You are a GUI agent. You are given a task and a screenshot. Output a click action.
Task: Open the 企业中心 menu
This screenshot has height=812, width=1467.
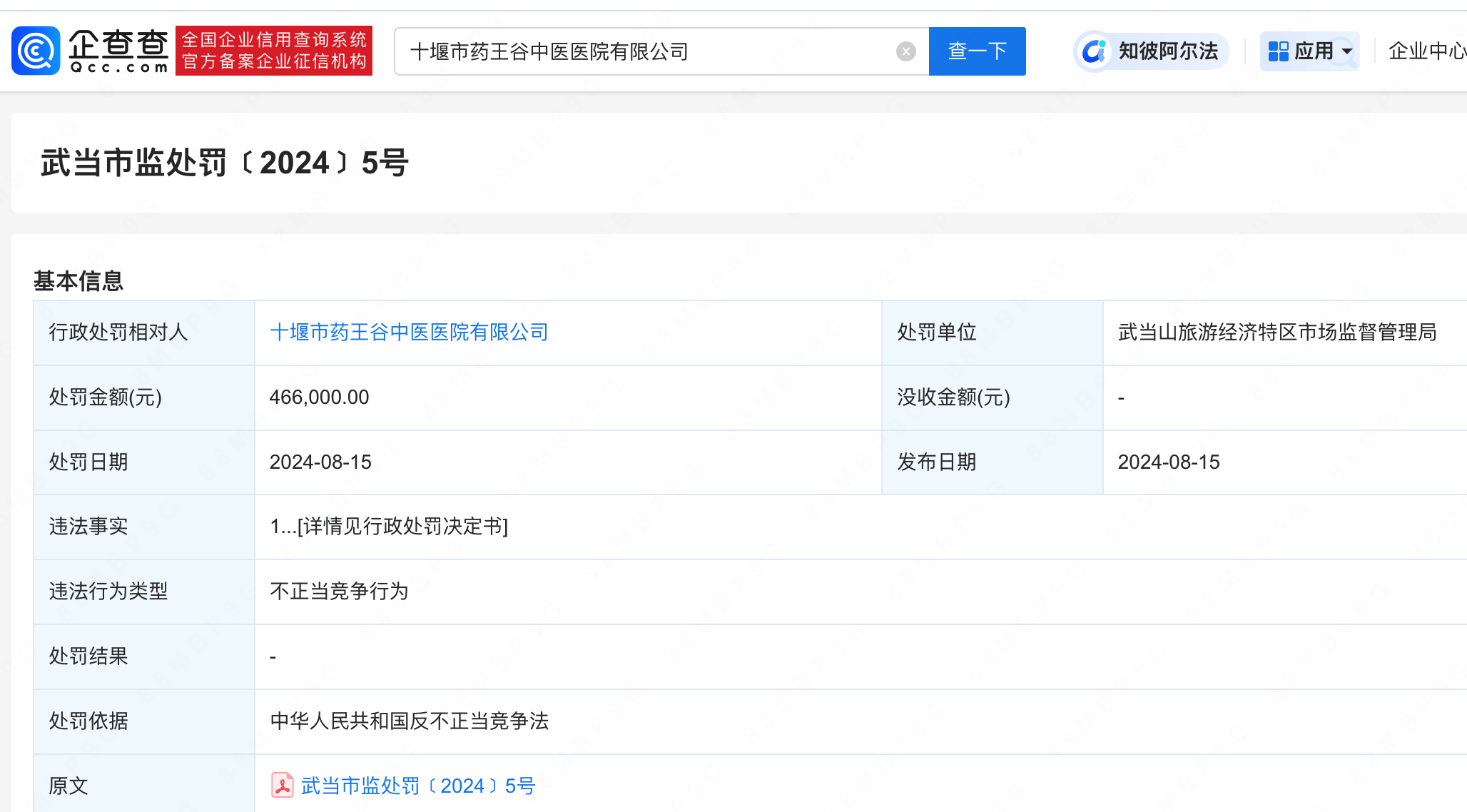[1427, 51]
